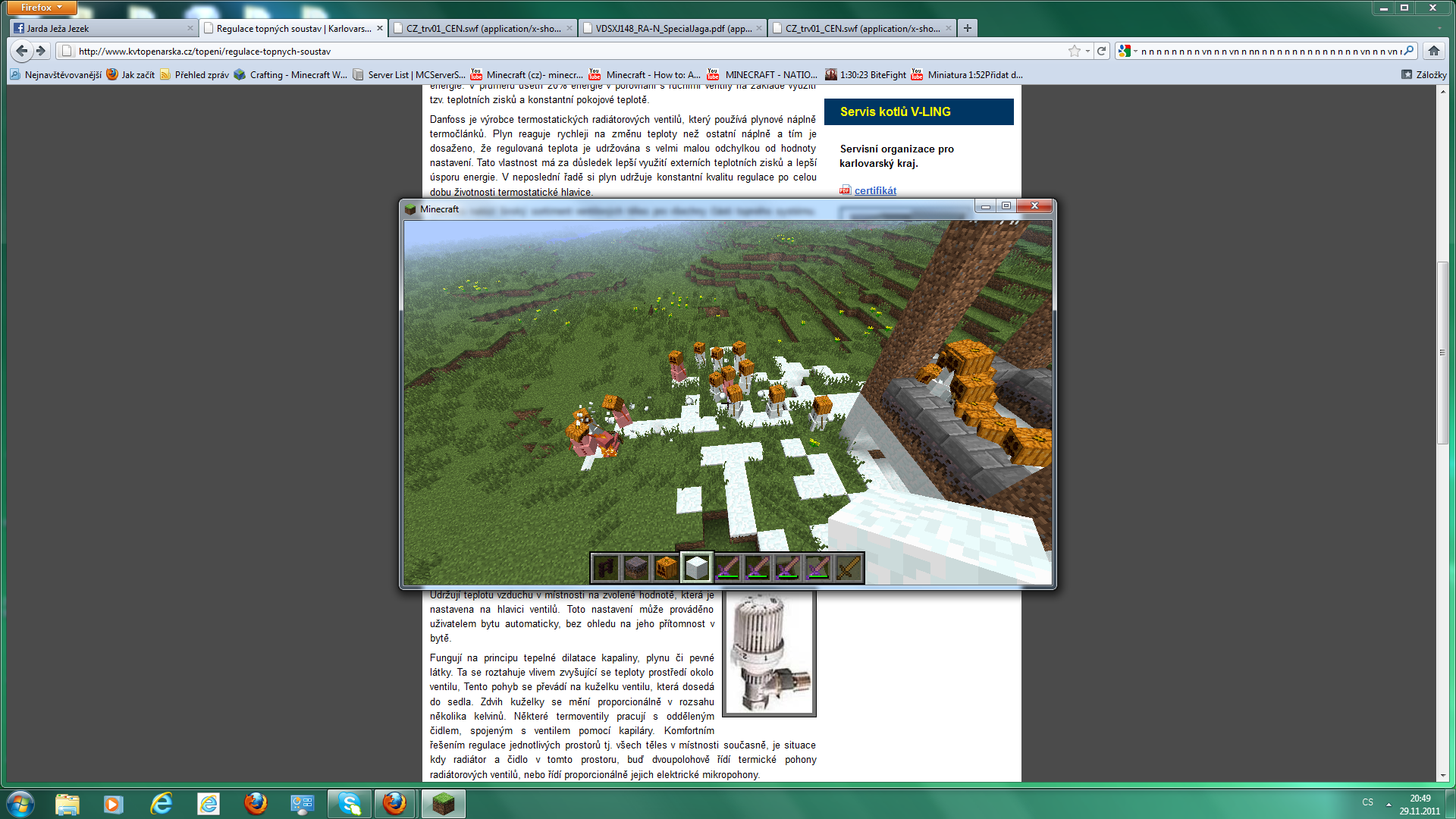The image size is (1456, 819).
Task: Click the page scrollbar thumb in Firefox
Action: 1442,353
